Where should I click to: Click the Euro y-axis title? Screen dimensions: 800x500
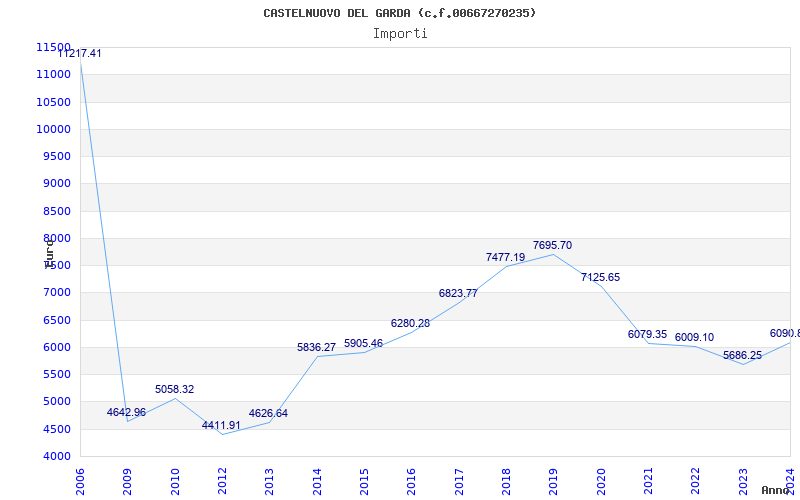[49, 254]
